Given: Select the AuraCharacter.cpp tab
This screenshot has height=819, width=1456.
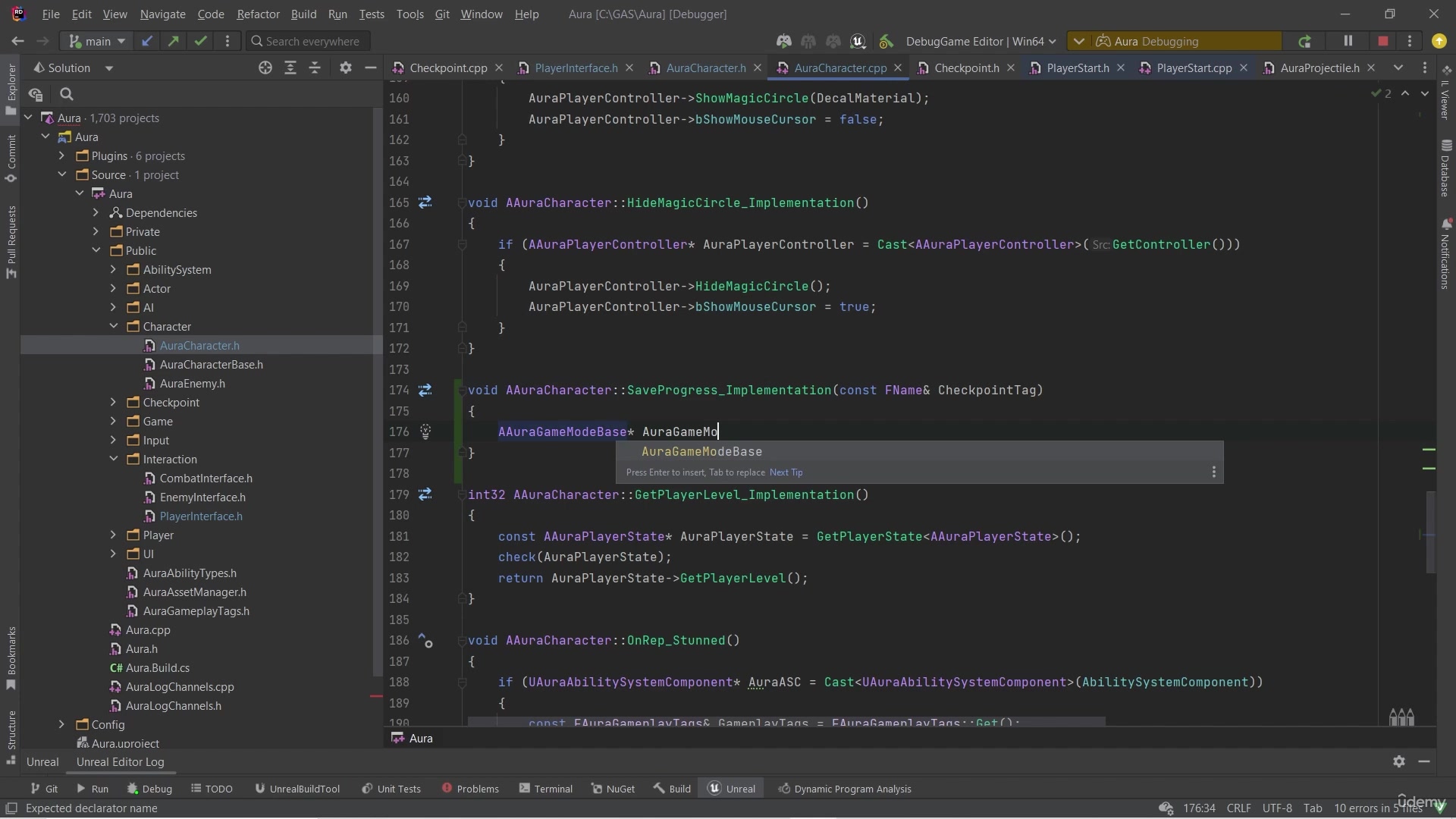Looking at the screenshot, I should coord(842,67).
